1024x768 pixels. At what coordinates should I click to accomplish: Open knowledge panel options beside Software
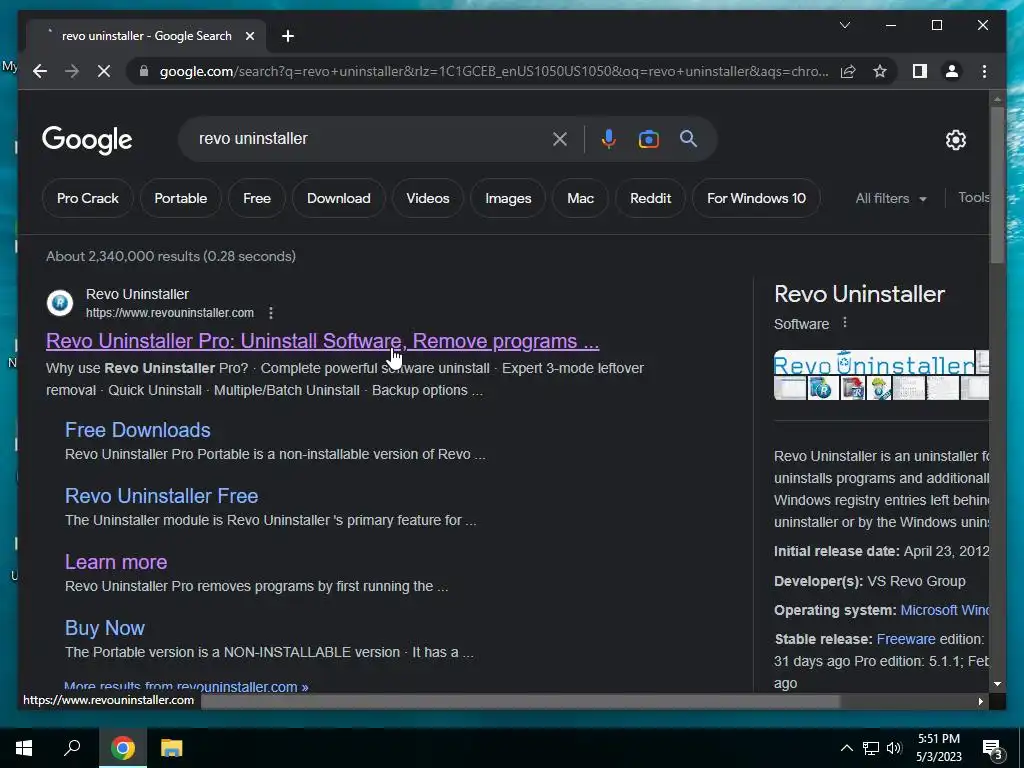(x=844, y=323)
